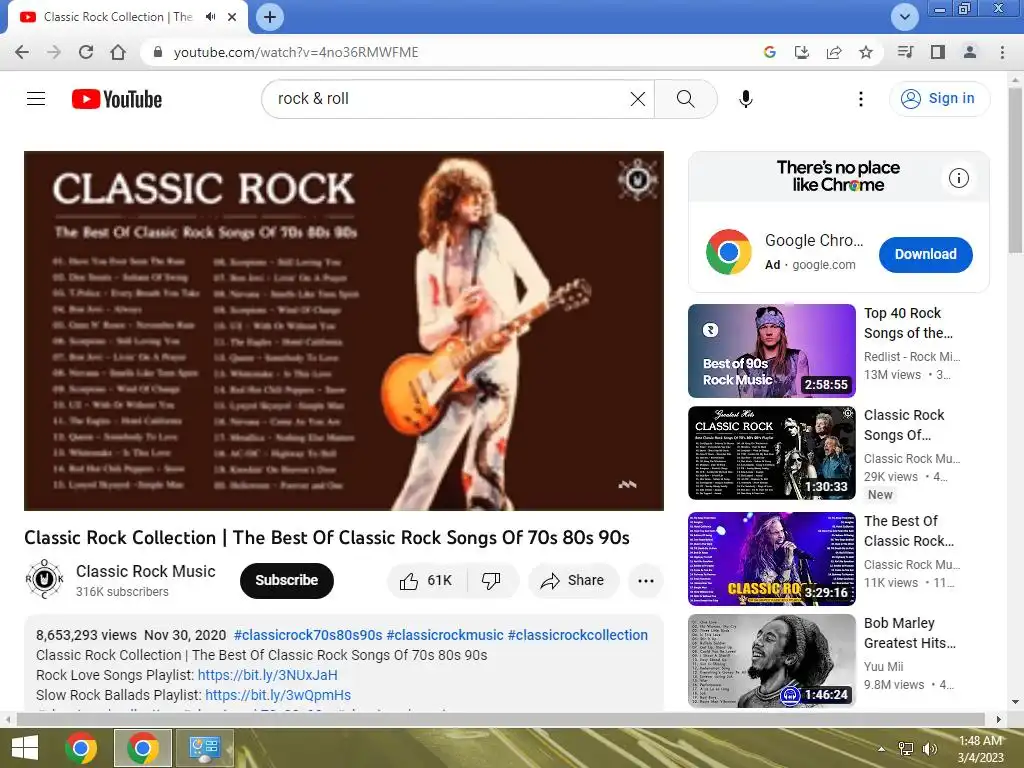Open Bob Marley Greatest Hits thumbnail
The height and width of the screenshot is (768, 1024).
pos(771,661)
